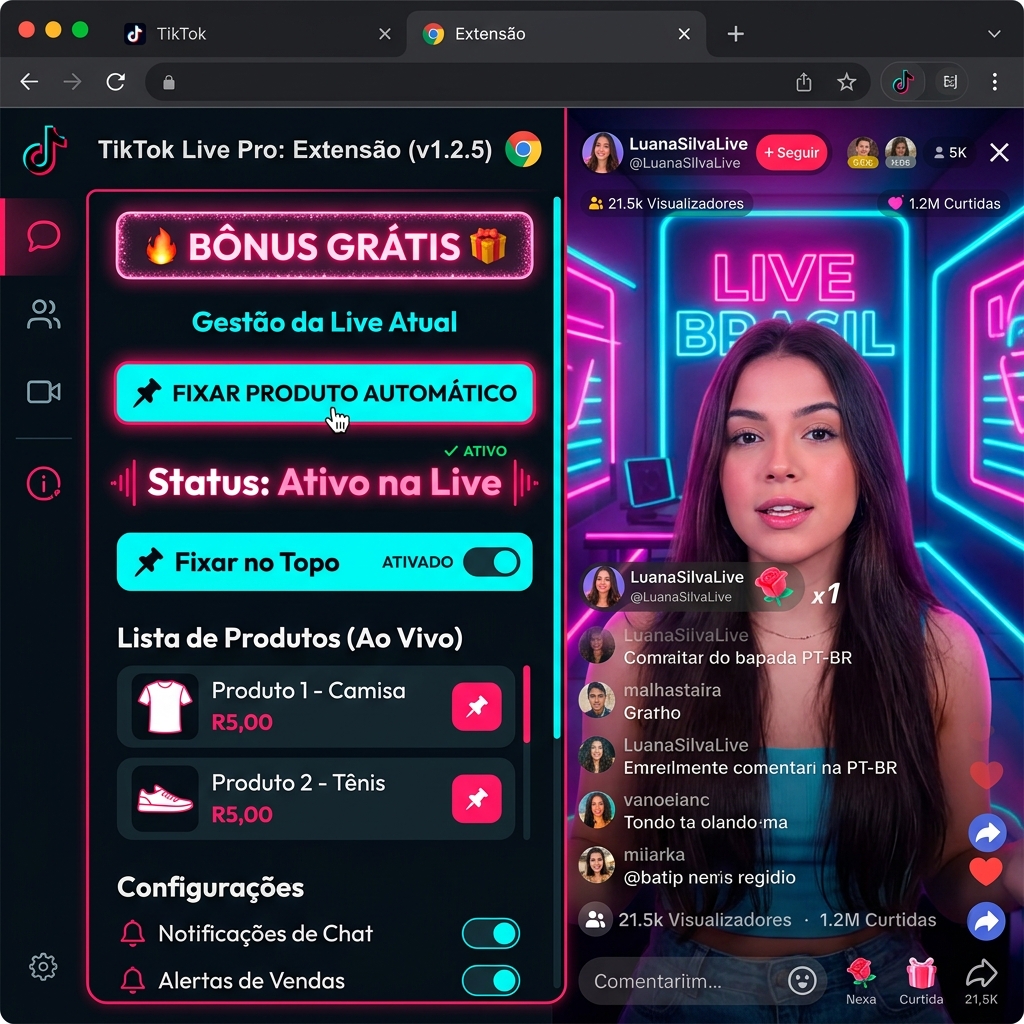The height and width of the screenshot is (1024, 1024).
Task: Open vanoeianc's comment avatar
Action: click(597, 809)
